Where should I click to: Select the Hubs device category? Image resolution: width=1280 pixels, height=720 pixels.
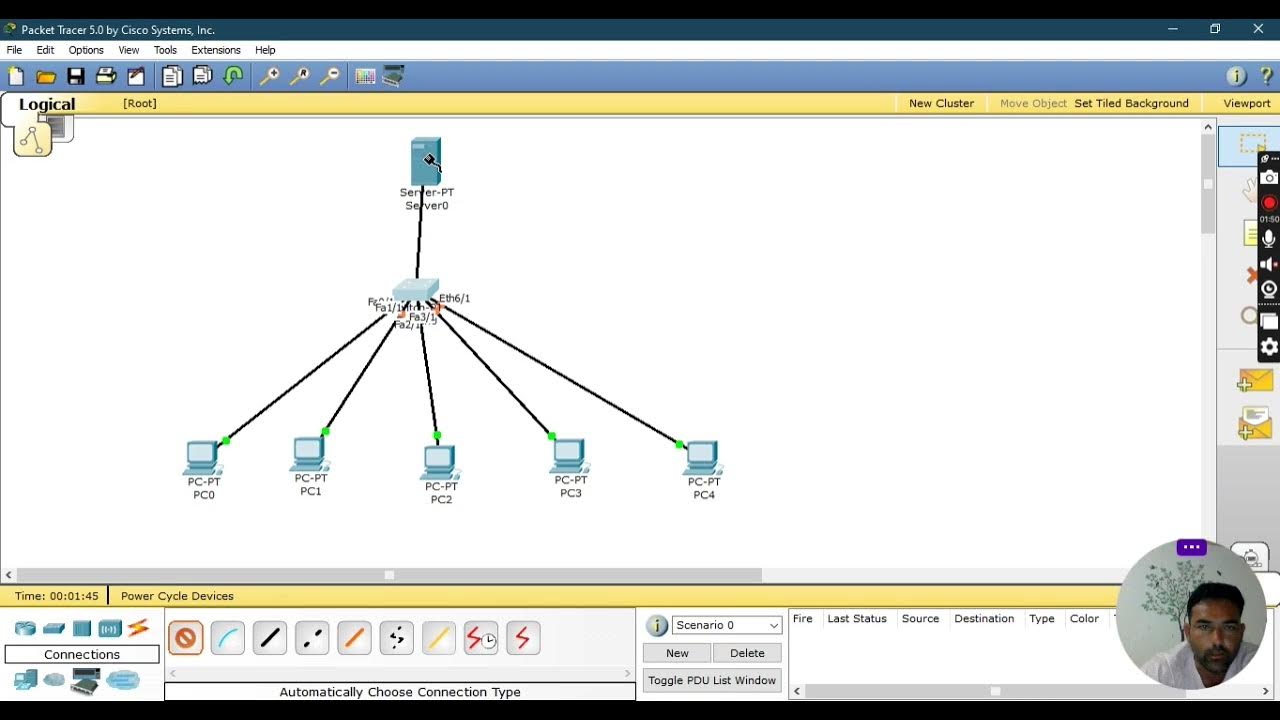click(x=82, y=629)
